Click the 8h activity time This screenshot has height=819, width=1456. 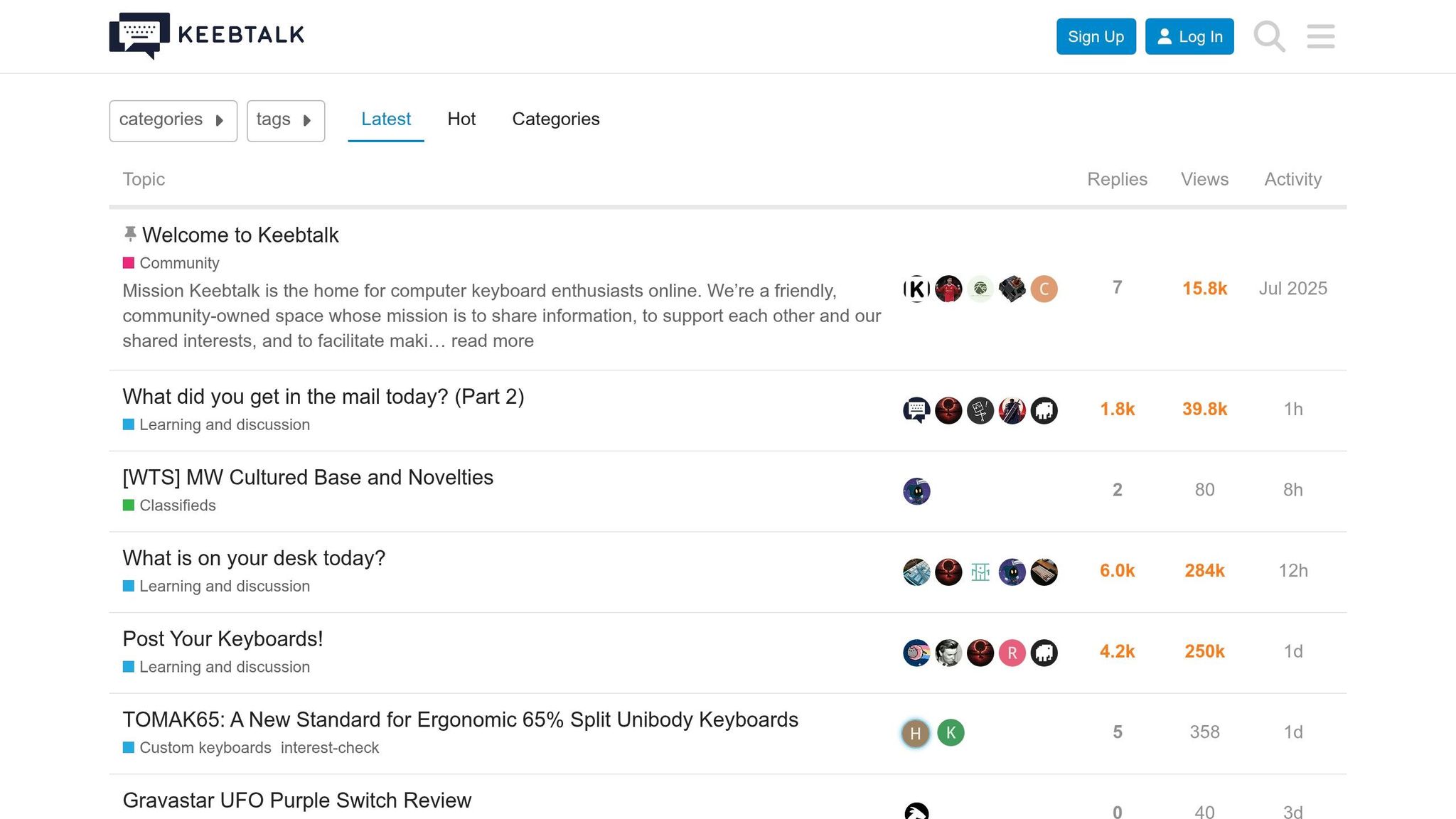coord(1292,490)
